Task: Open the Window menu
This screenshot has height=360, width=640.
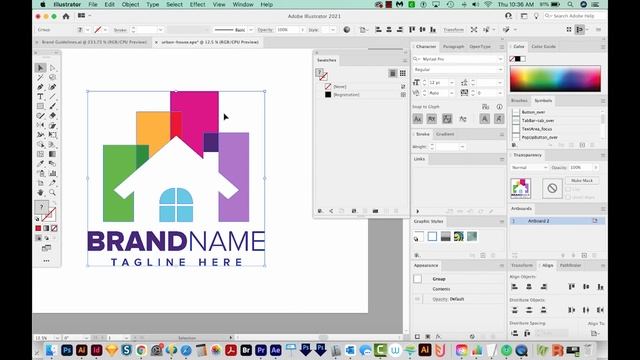Action: click(x=243, y=4)
